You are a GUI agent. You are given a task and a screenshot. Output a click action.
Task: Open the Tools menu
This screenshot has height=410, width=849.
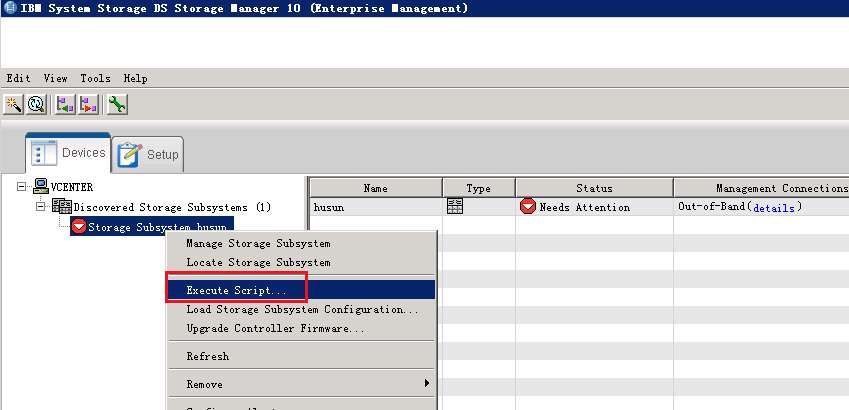click(95, 79)
